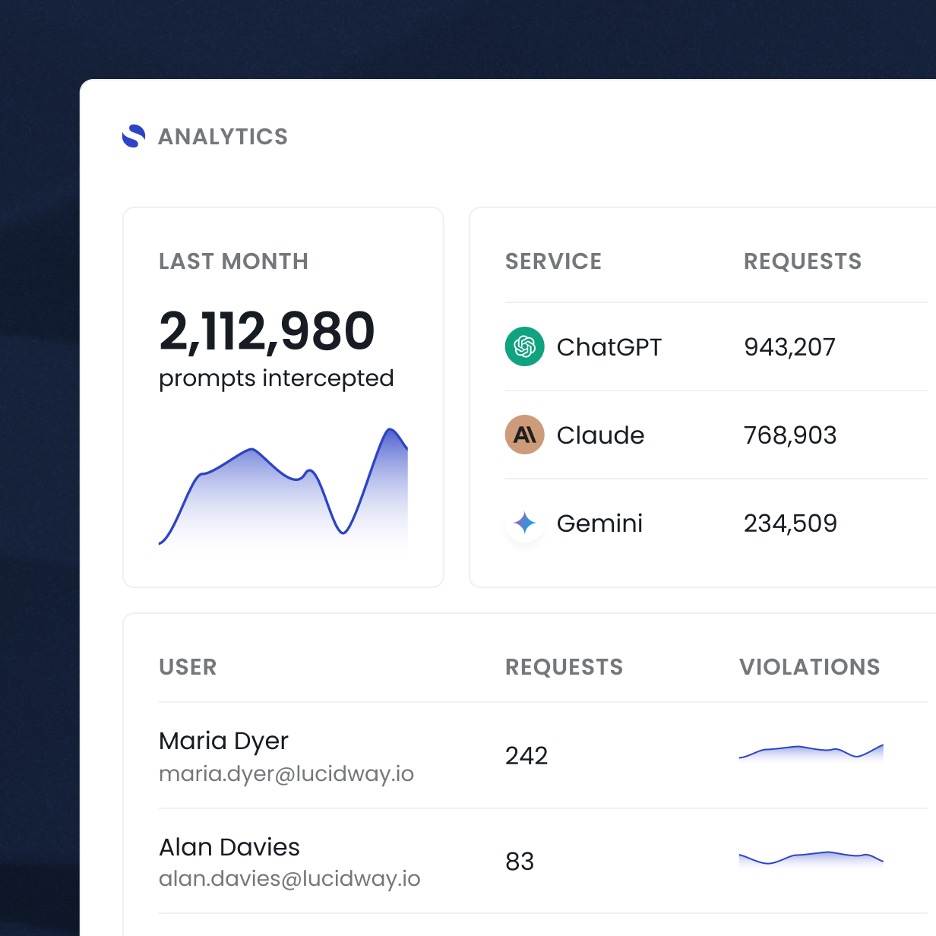Open Maria Dyer's user profile
Image resolution: width=936 pixels, height=936 pixels.
[x=223, y=741]
